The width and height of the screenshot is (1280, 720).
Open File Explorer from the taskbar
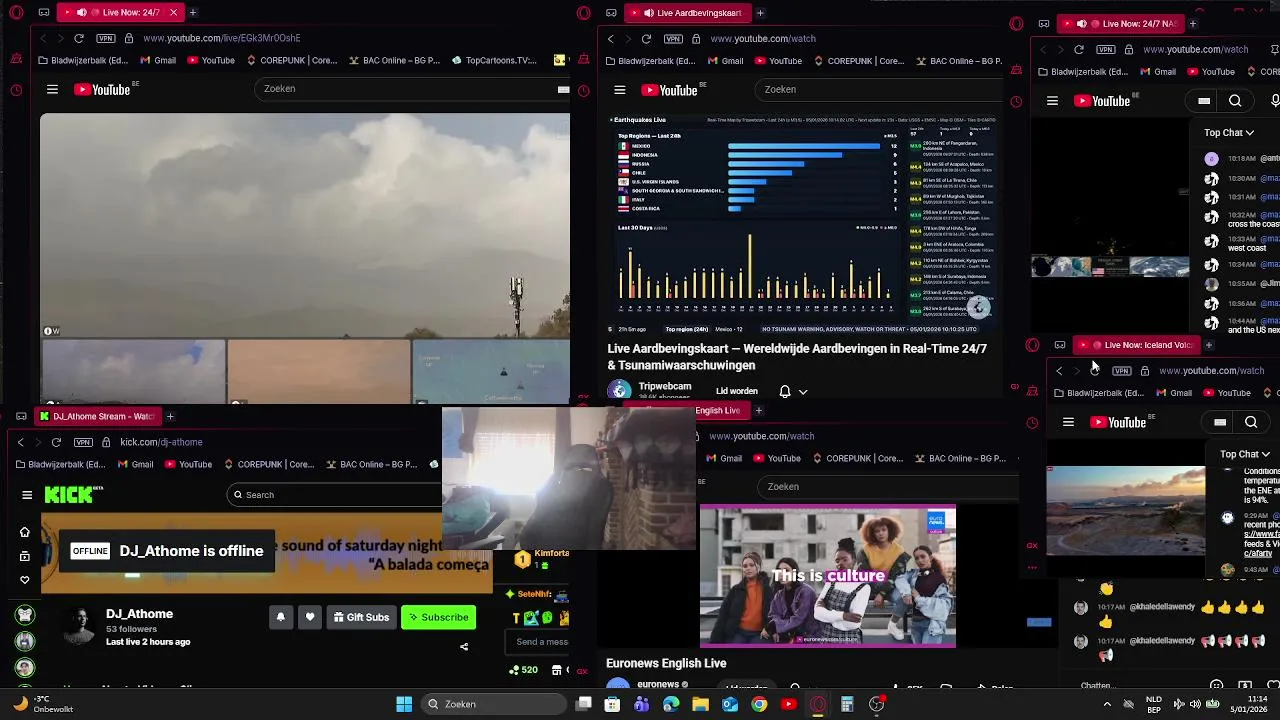(x=701, y=704)
